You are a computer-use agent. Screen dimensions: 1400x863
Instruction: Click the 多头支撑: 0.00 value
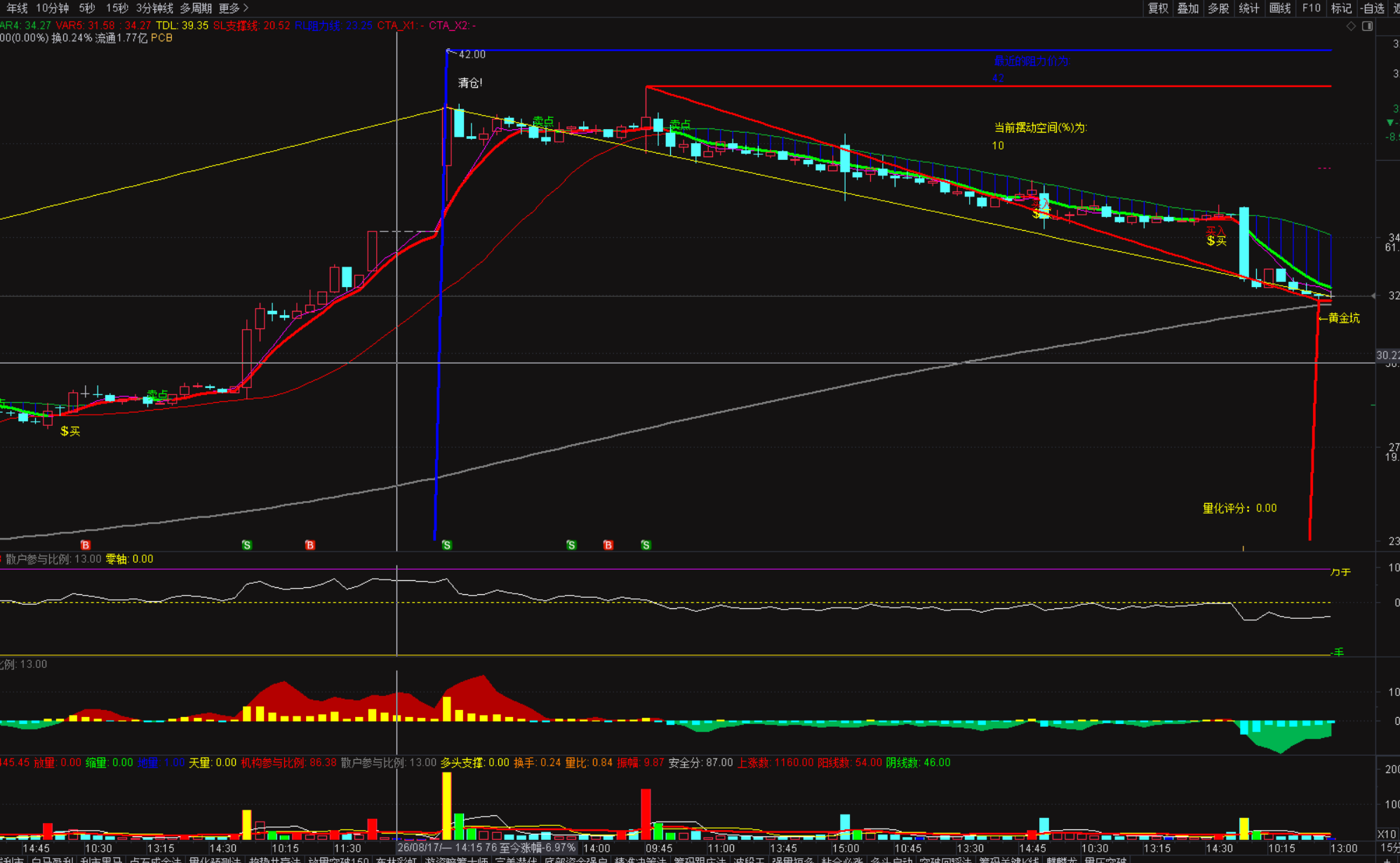[475, 763]
